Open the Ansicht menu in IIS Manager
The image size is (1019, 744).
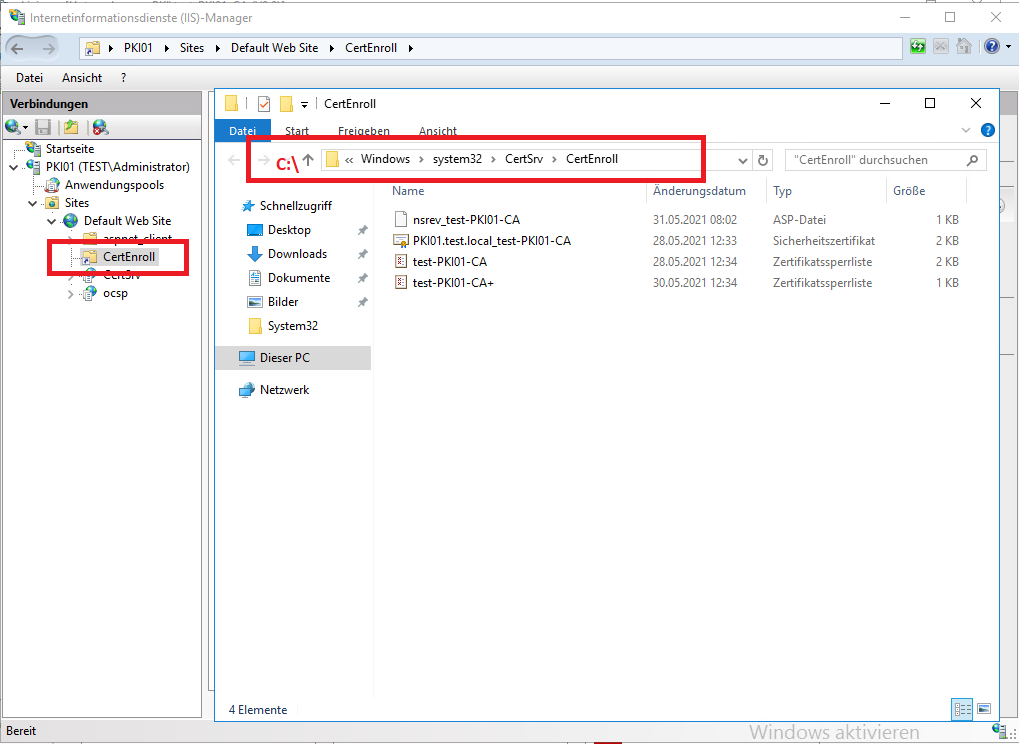click(x=82, y=77)
